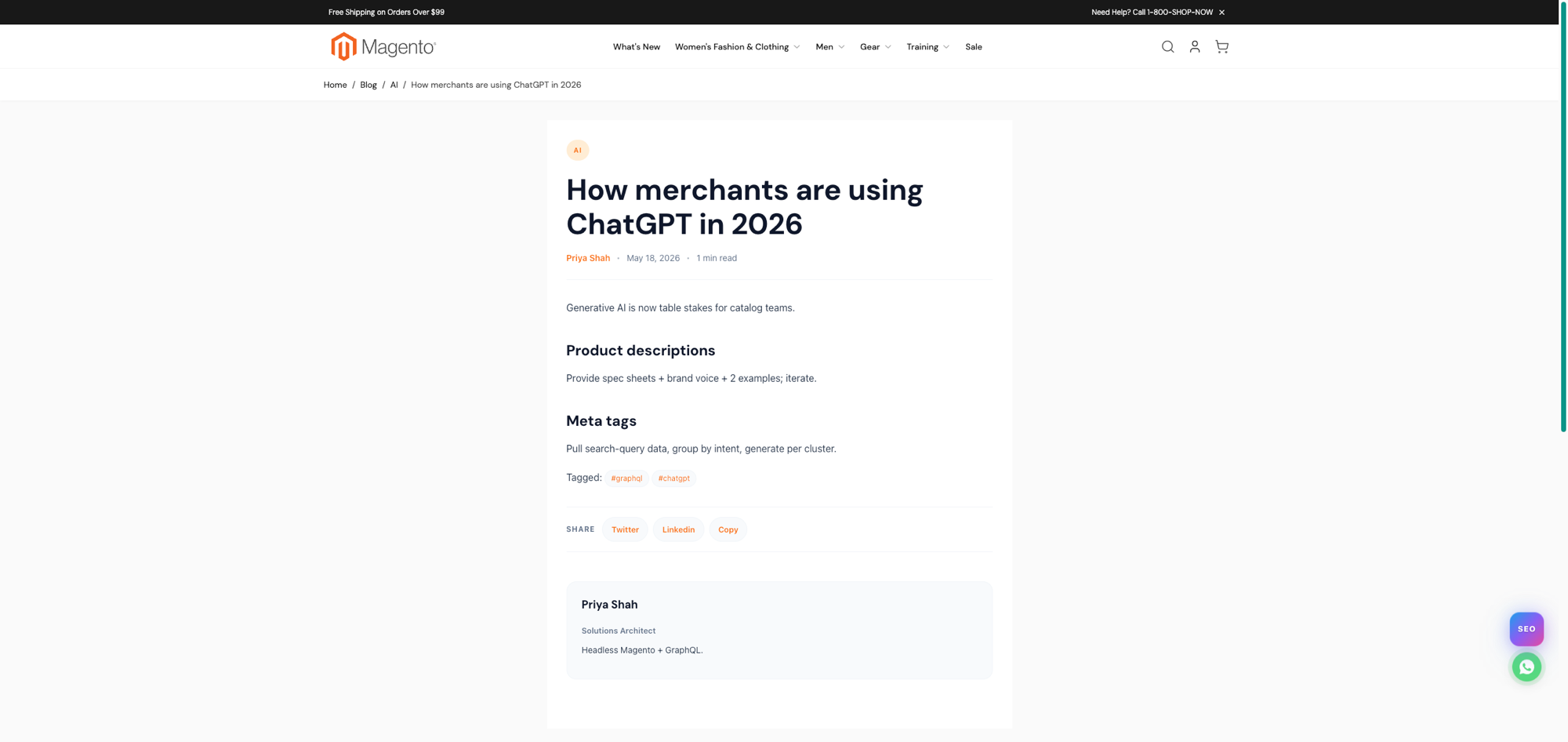Open the #graphql tag

(x=626, y=478)
